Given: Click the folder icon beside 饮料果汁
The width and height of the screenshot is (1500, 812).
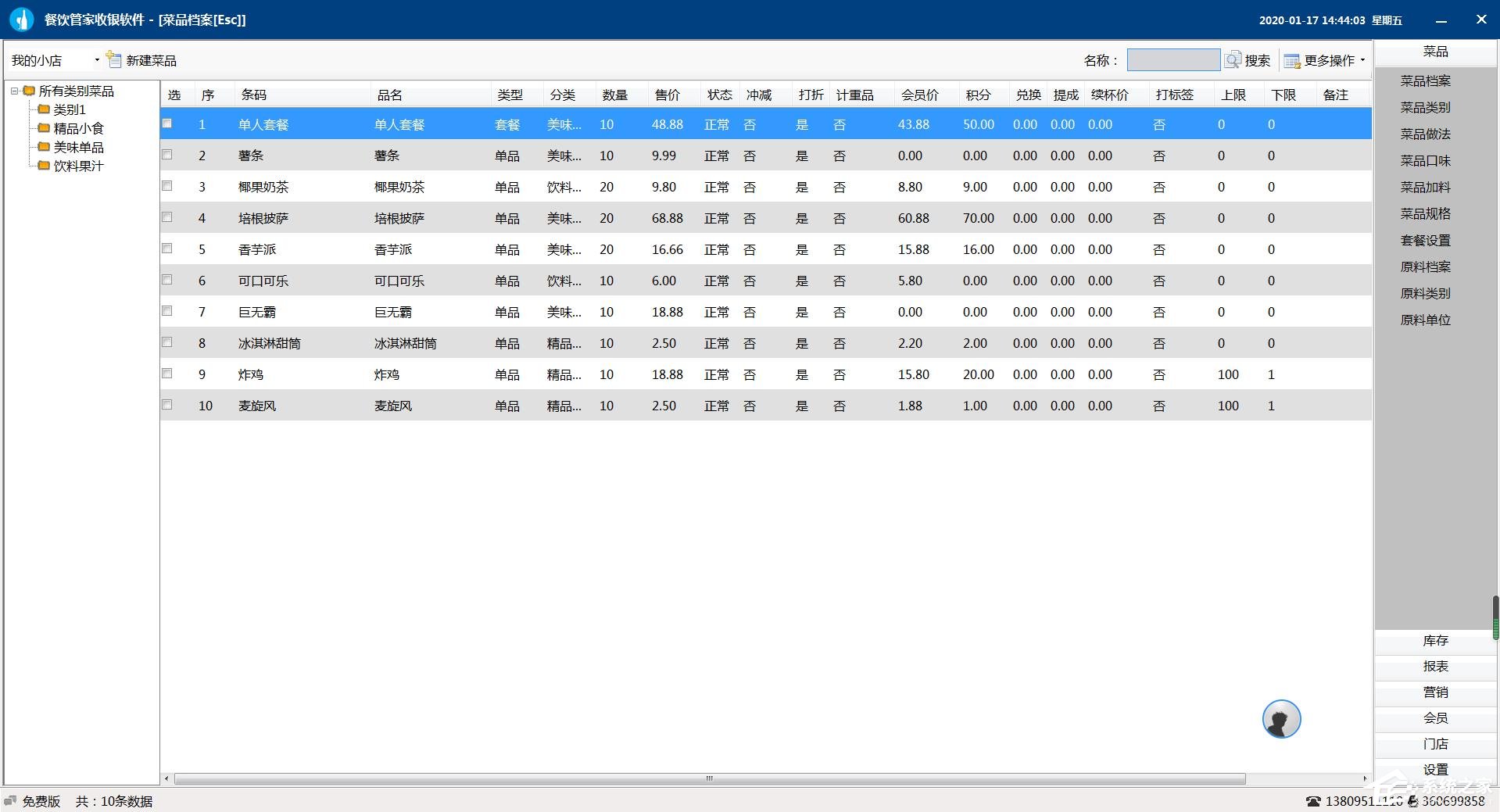Looking at the screenshot, I should point(45,166).
